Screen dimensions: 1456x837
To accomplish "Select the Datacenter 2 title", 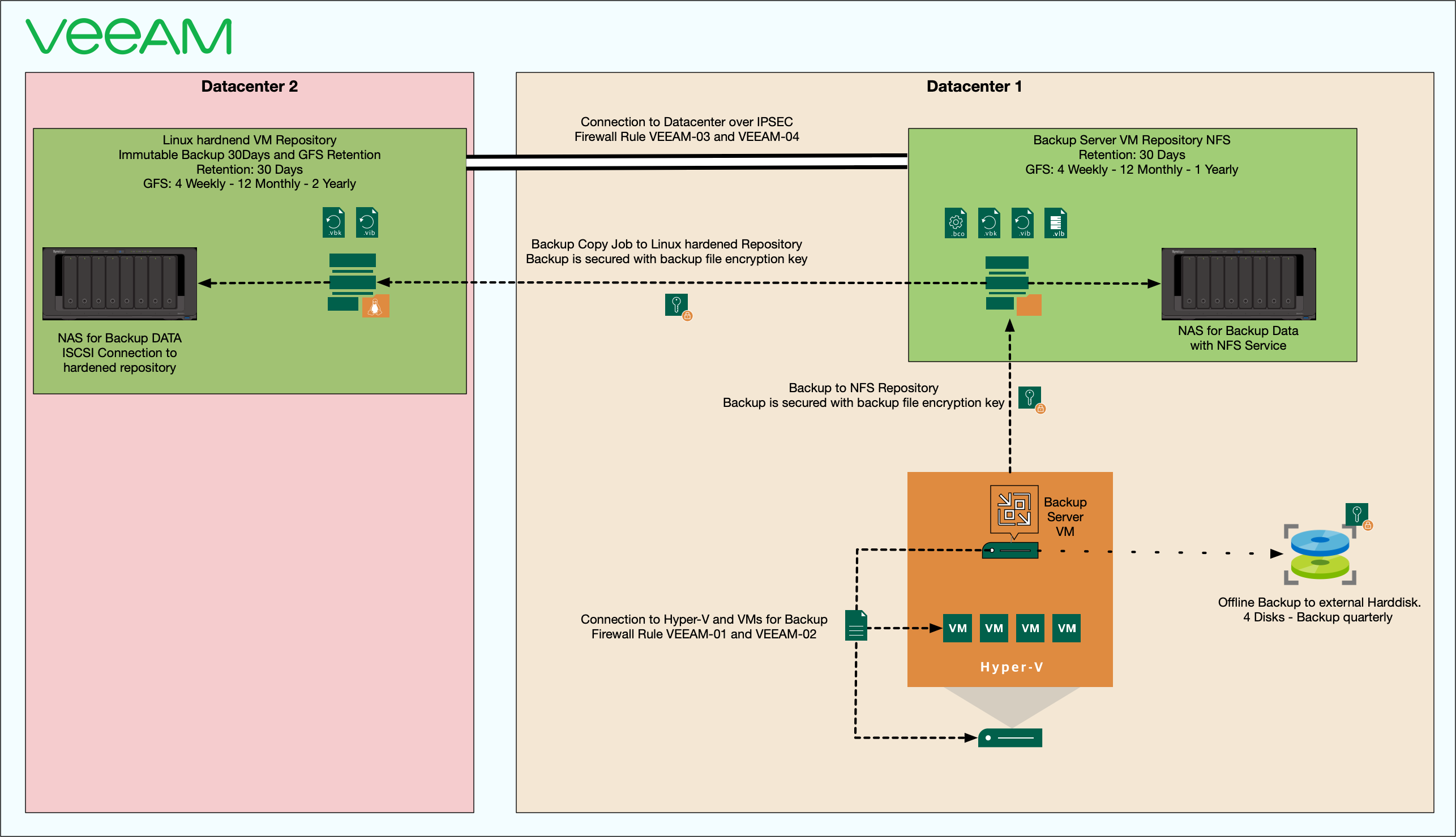I will (249, 86).
